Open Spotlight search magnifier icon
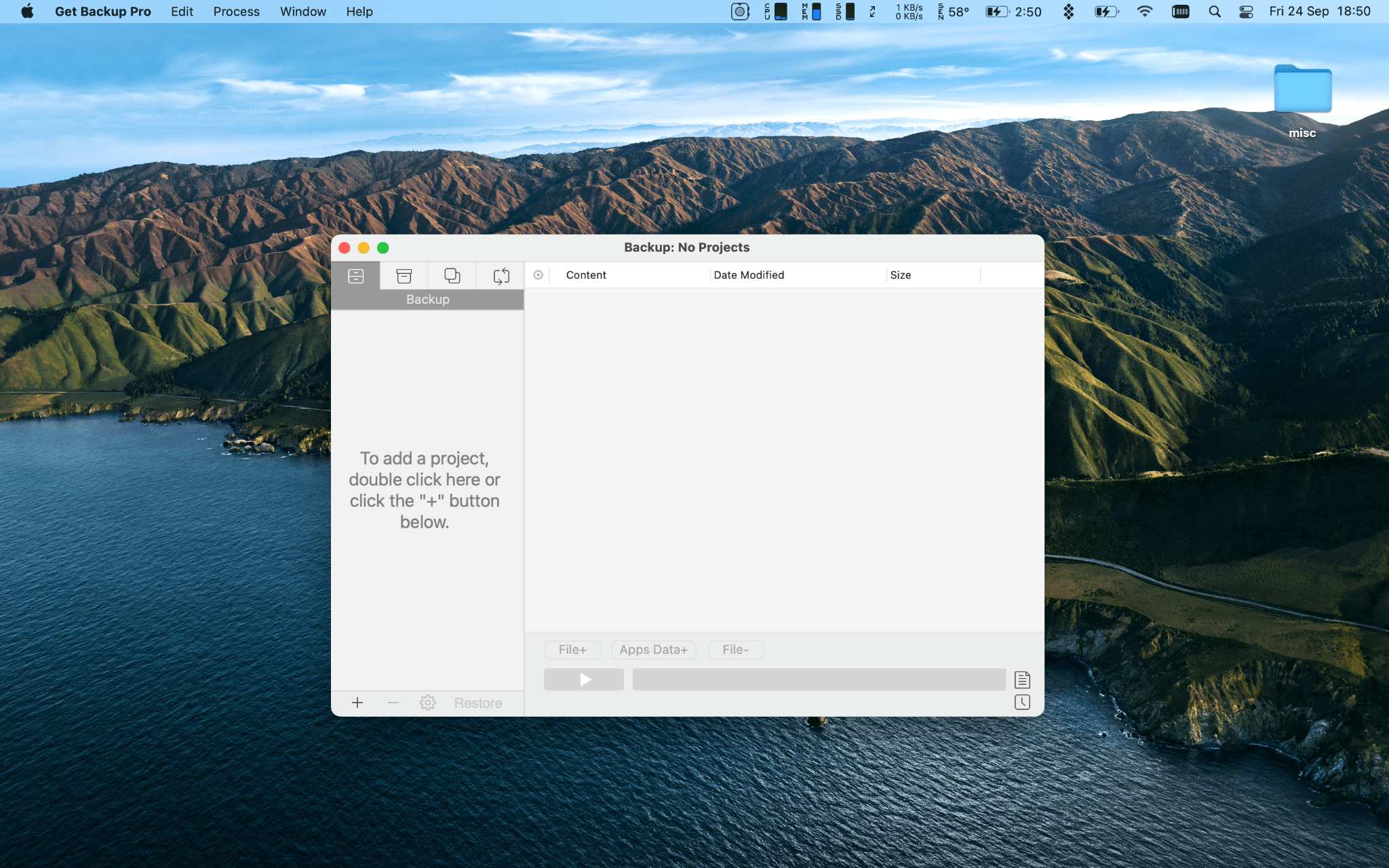1389x868 pixels. tap(1215, 12)
